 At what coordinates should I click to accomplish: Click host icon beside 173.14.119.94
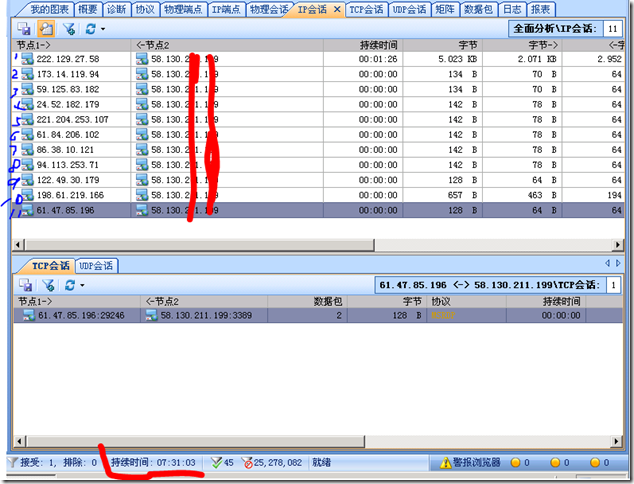click(27, 74)
